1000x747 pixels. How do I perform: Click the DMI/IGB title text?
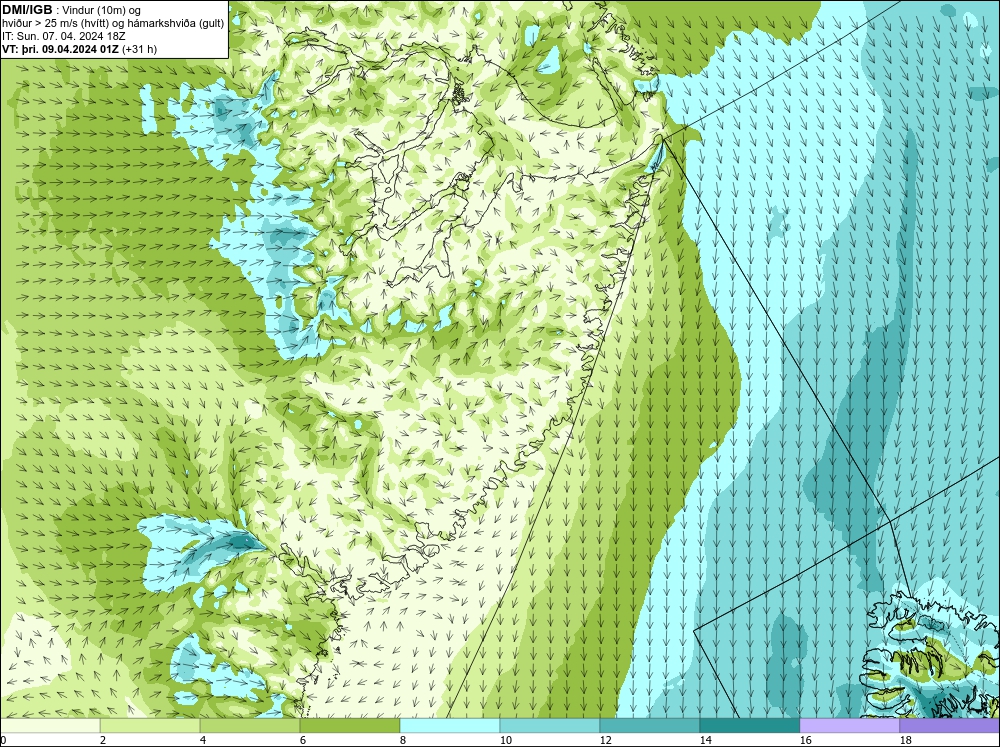point(27,10)
